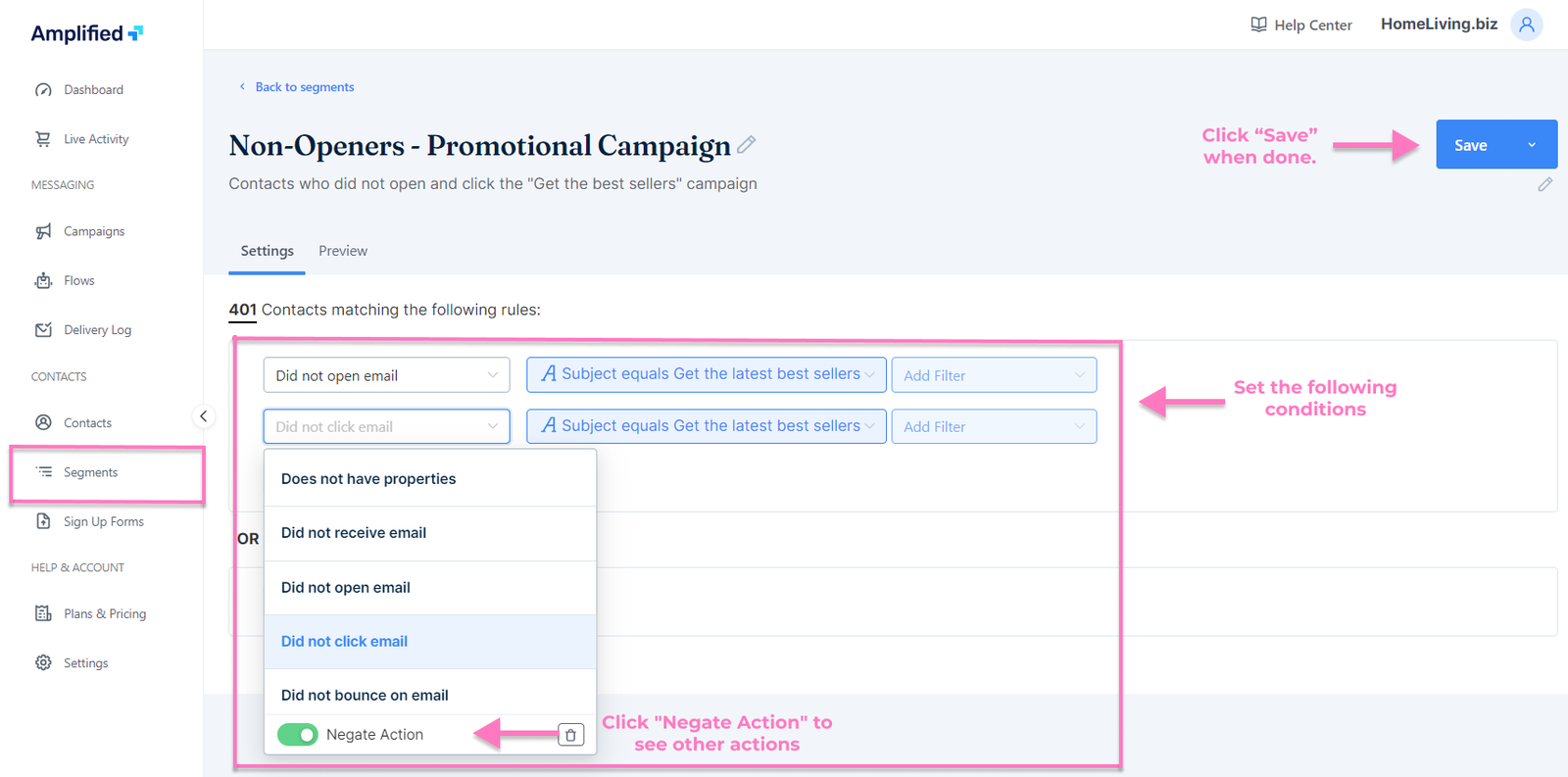The width and height of the screenshot is (1568, 777).
Task: Open Live Activity cart icon
Action: [x=43, y=139]
